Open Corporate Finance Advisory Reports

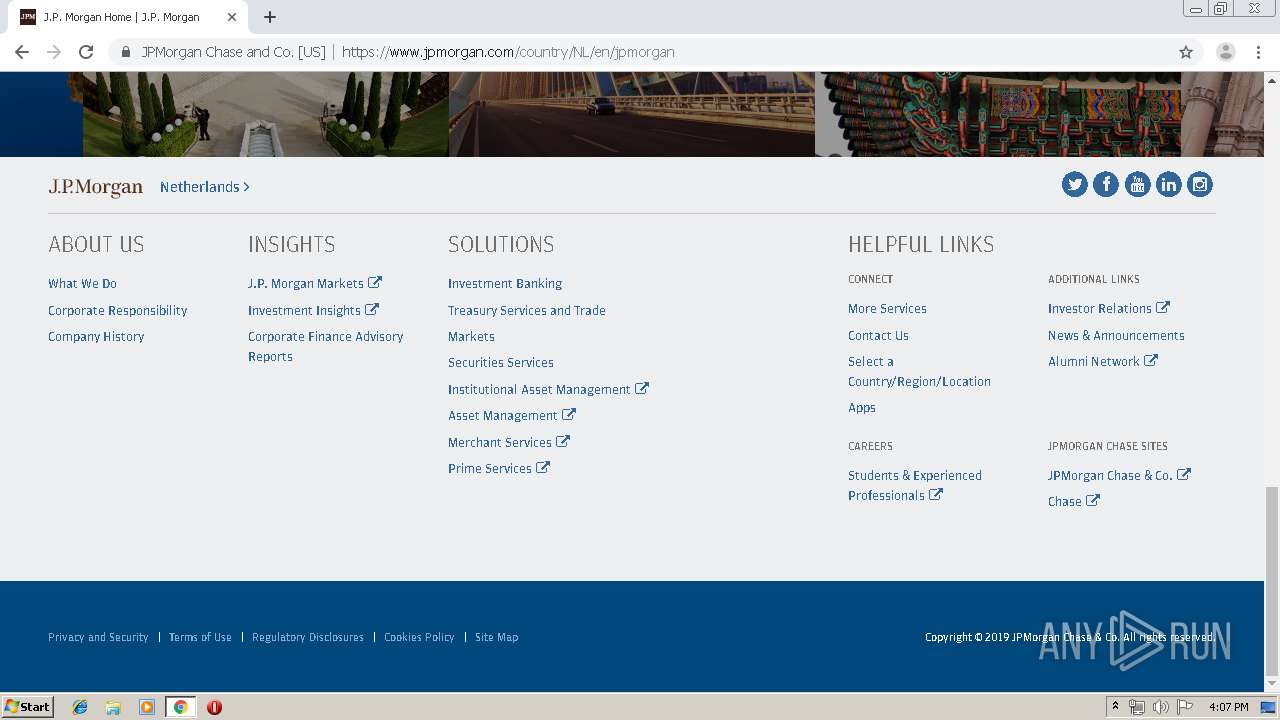pos(326,347)
